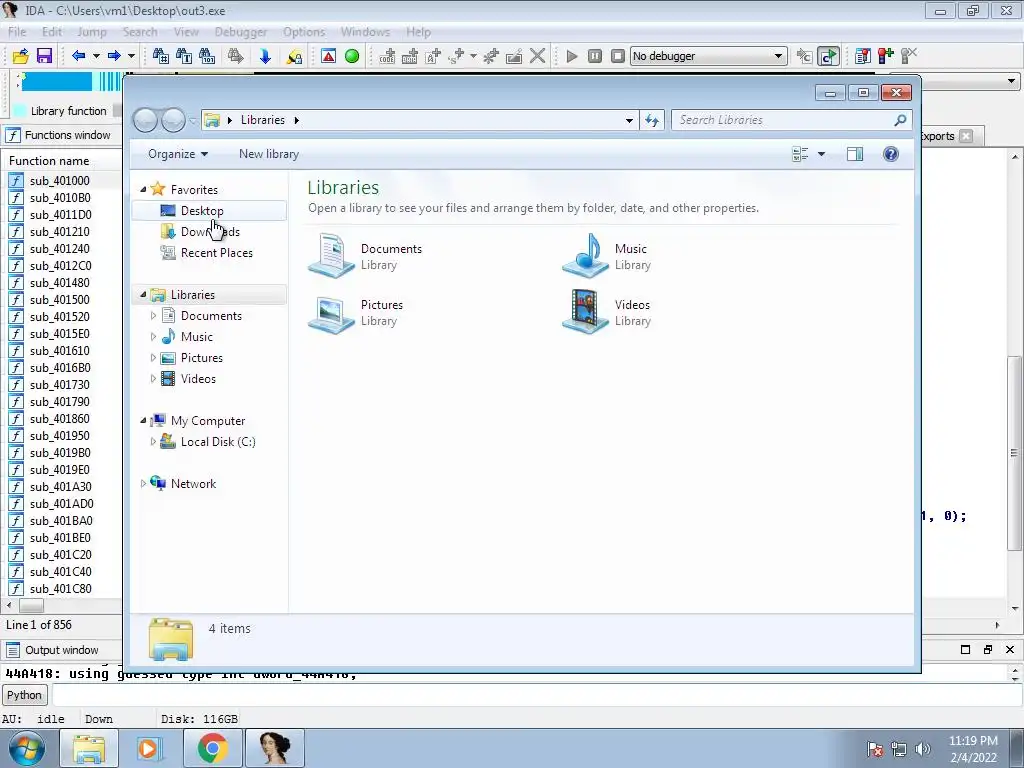Click the Start process play button
The width and height of the screenshot is (1024, 768).
point(571,56)
